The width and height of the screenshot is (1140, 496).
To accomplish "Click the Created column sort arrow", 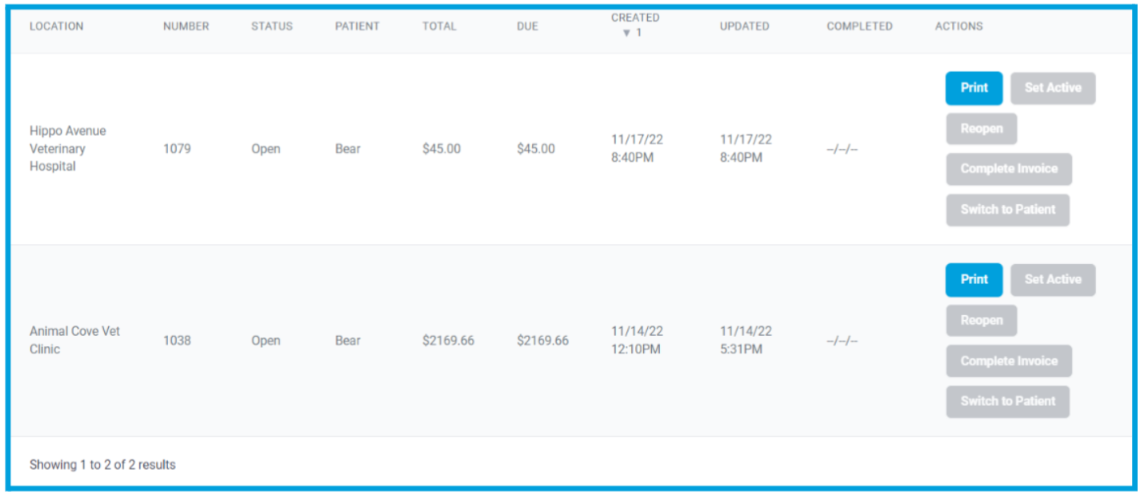I will [627, 33].
